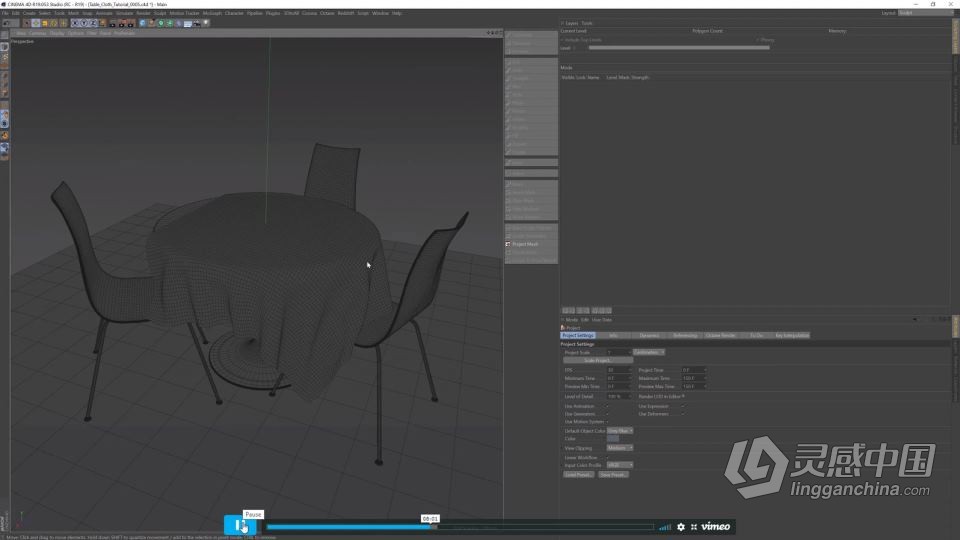This screenshot has width=960, height=540.
Task: Switch to the Octane Render tab
Action: pyautogui.click(x=720, y=336)
